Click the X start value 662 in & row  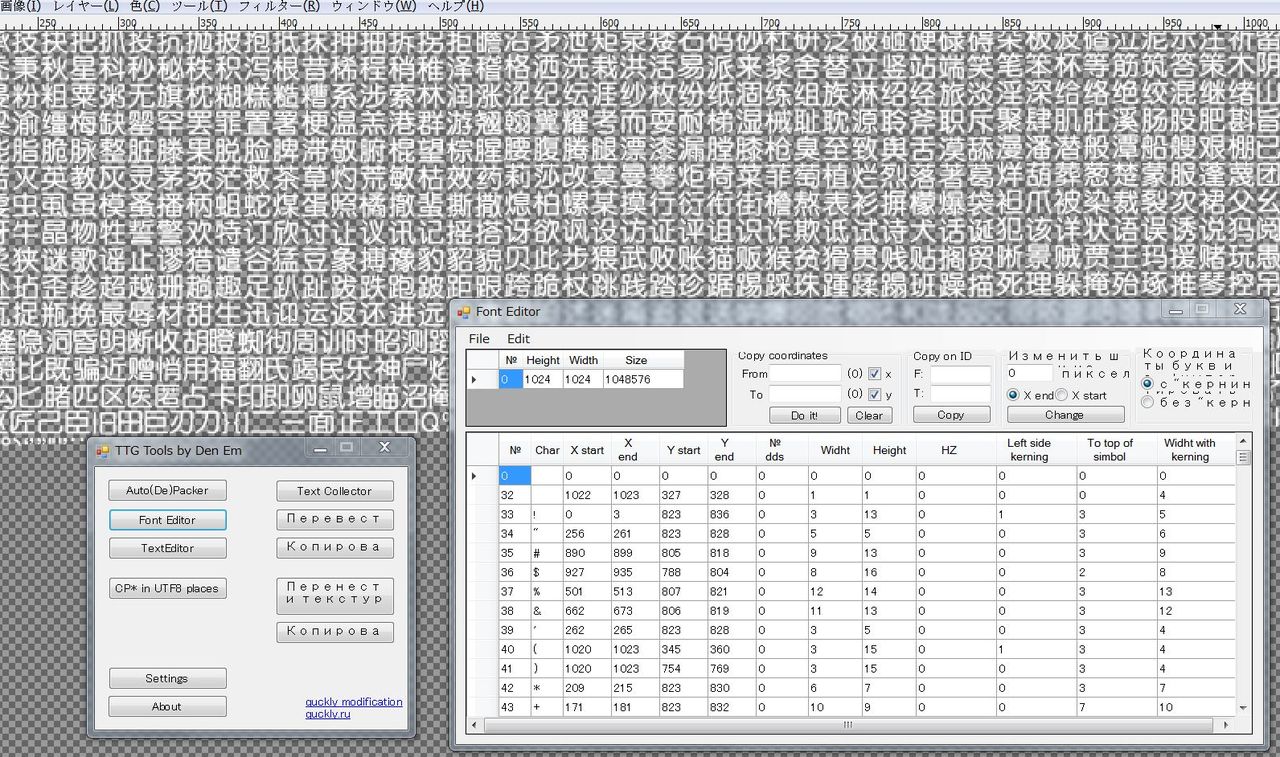click(x=587, y=610)
